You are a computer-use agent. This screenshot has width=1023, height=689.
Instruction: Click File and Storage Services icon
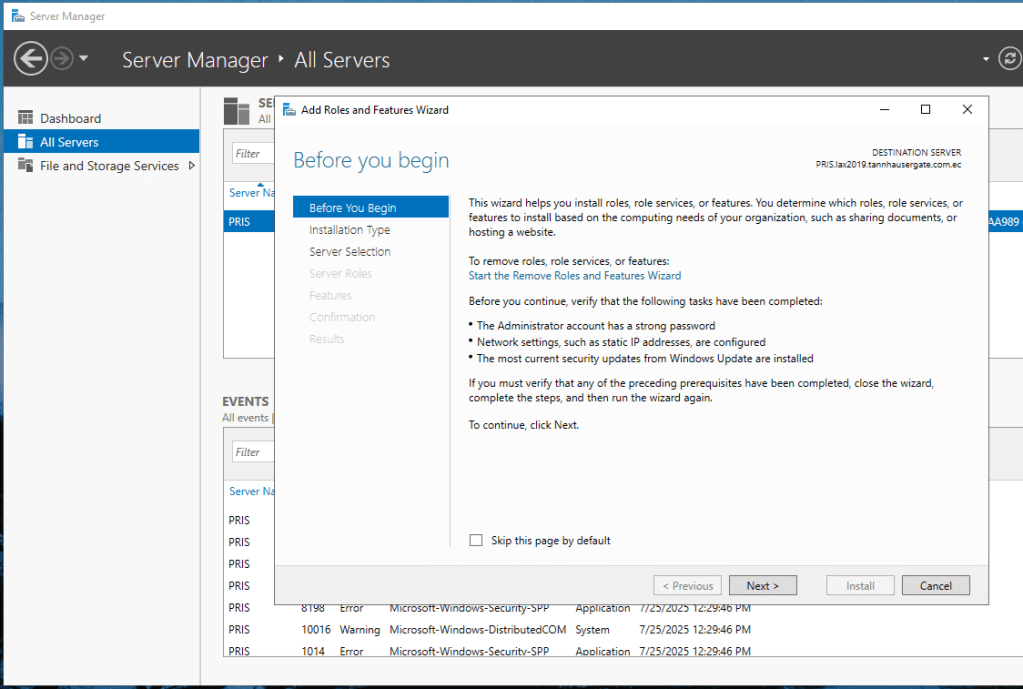point(26,166)
